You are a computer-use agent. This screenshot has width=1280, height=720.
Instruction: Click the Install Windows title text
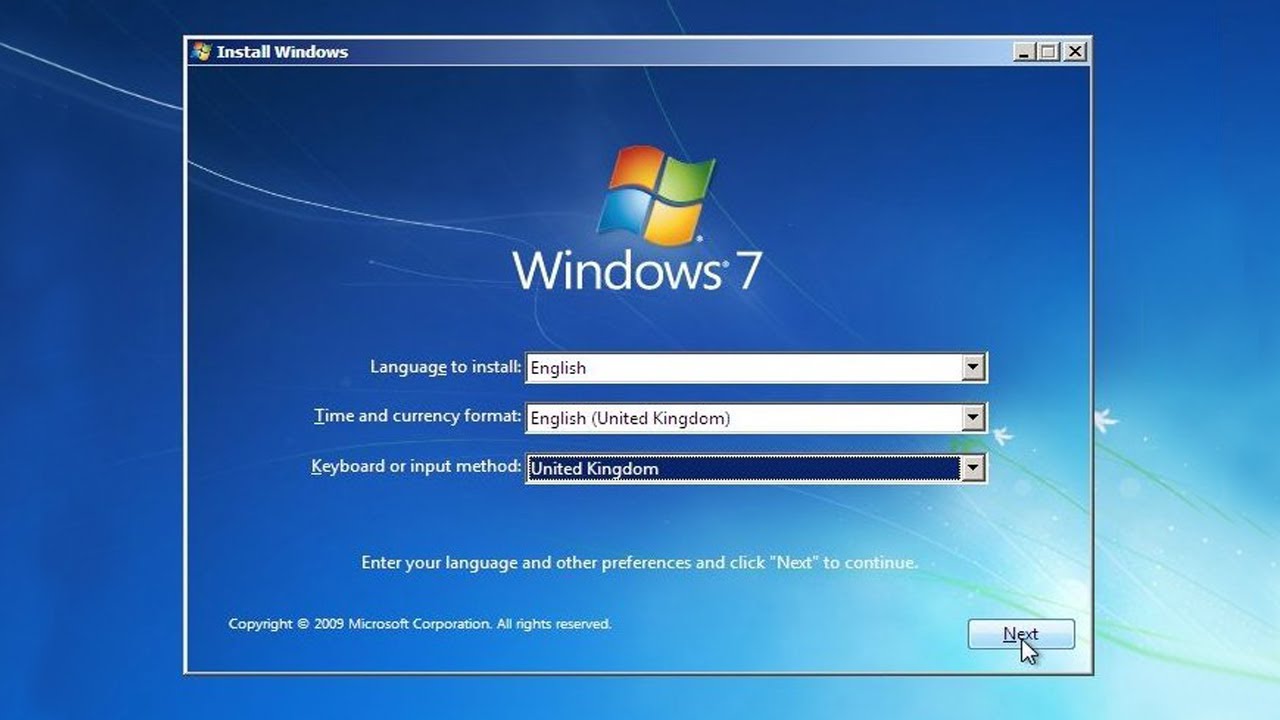pyautogui.click(x=283, y=52)
